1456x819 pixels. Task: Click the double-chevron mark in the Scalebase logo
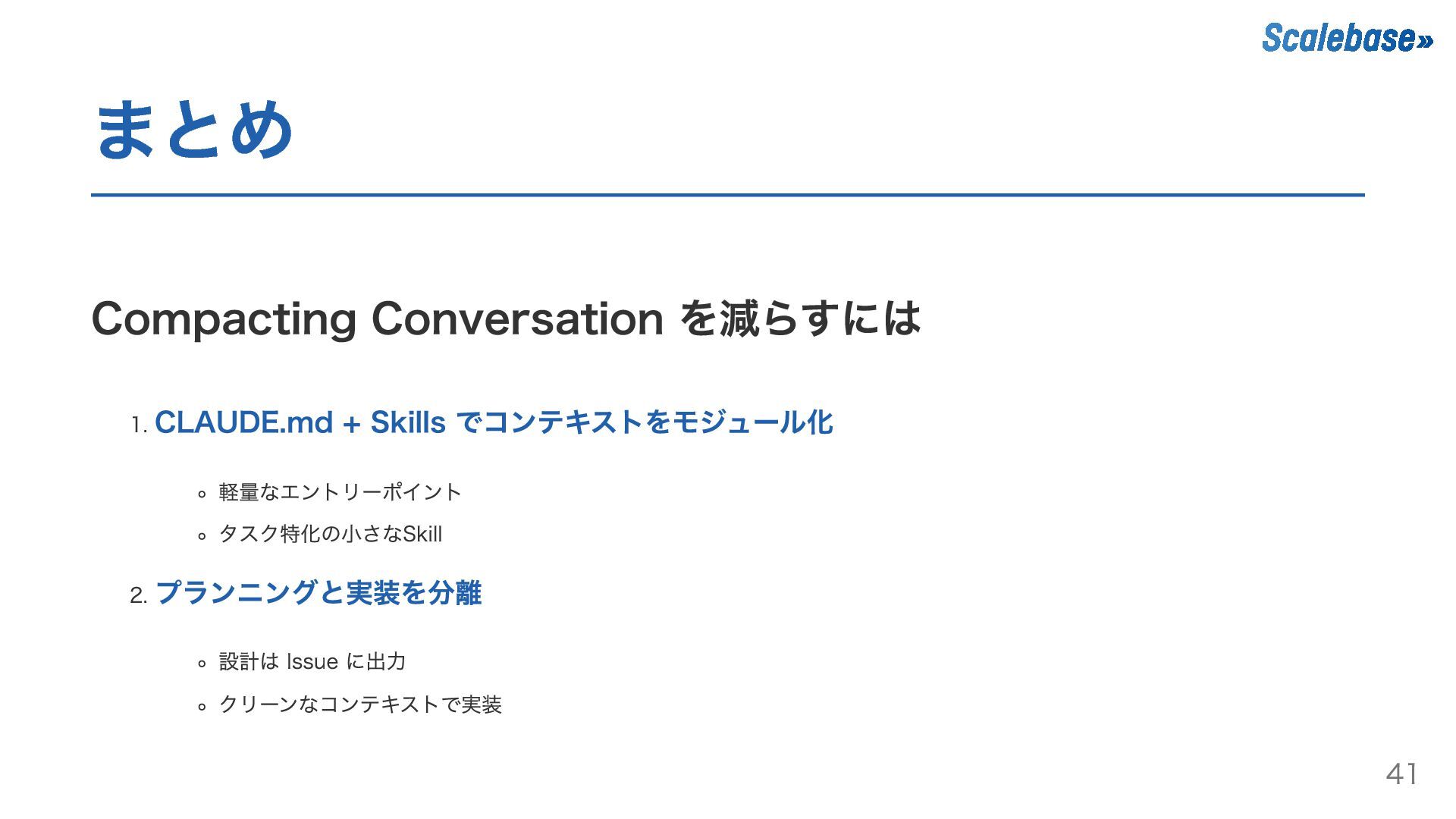coord(1424,41)
